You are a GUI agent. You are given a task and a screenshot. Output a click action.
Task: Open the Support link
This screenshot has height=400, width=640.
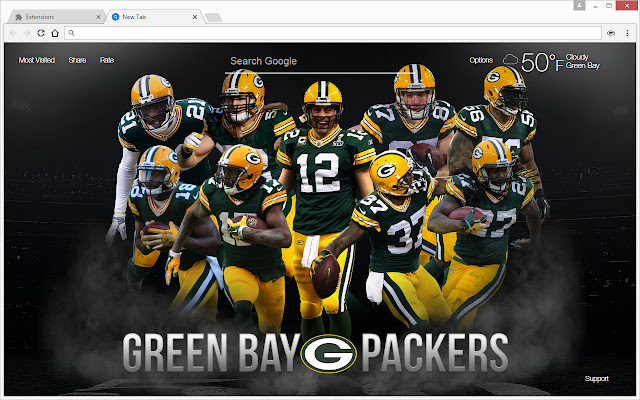[x=596, y=379]
